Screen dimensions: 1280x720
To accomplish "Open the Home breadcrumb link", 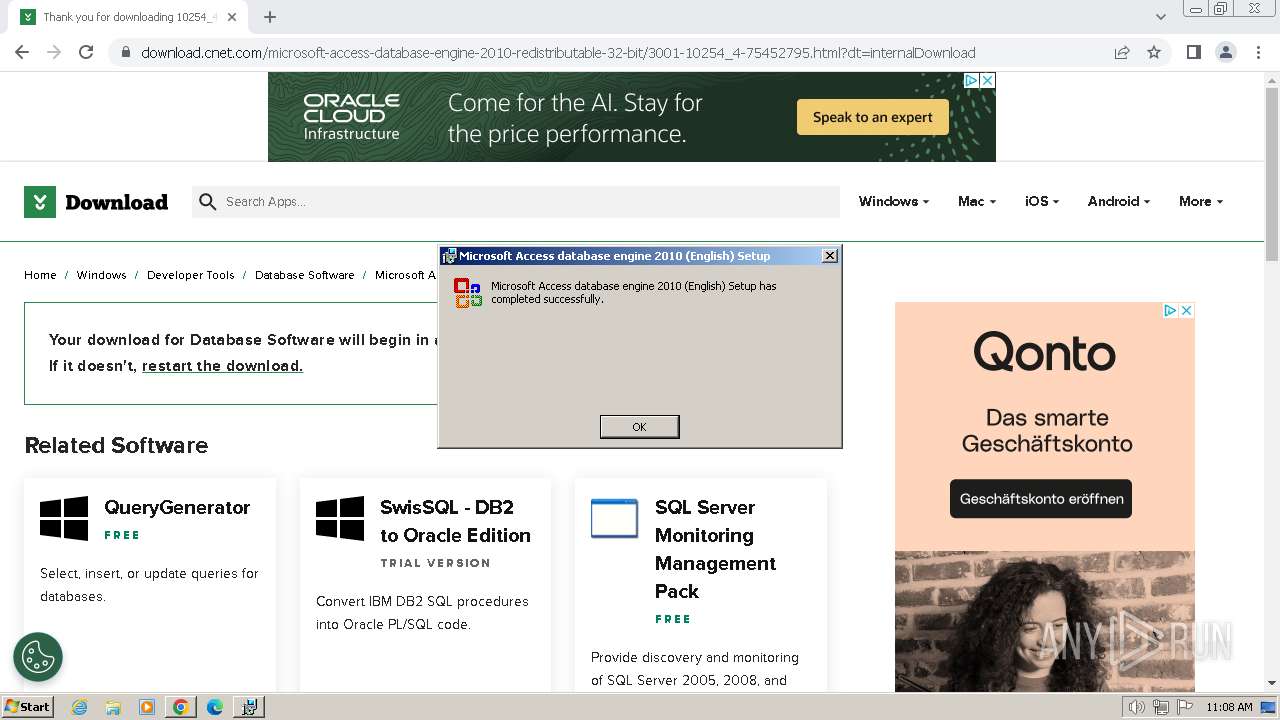I will pos(40,275).
